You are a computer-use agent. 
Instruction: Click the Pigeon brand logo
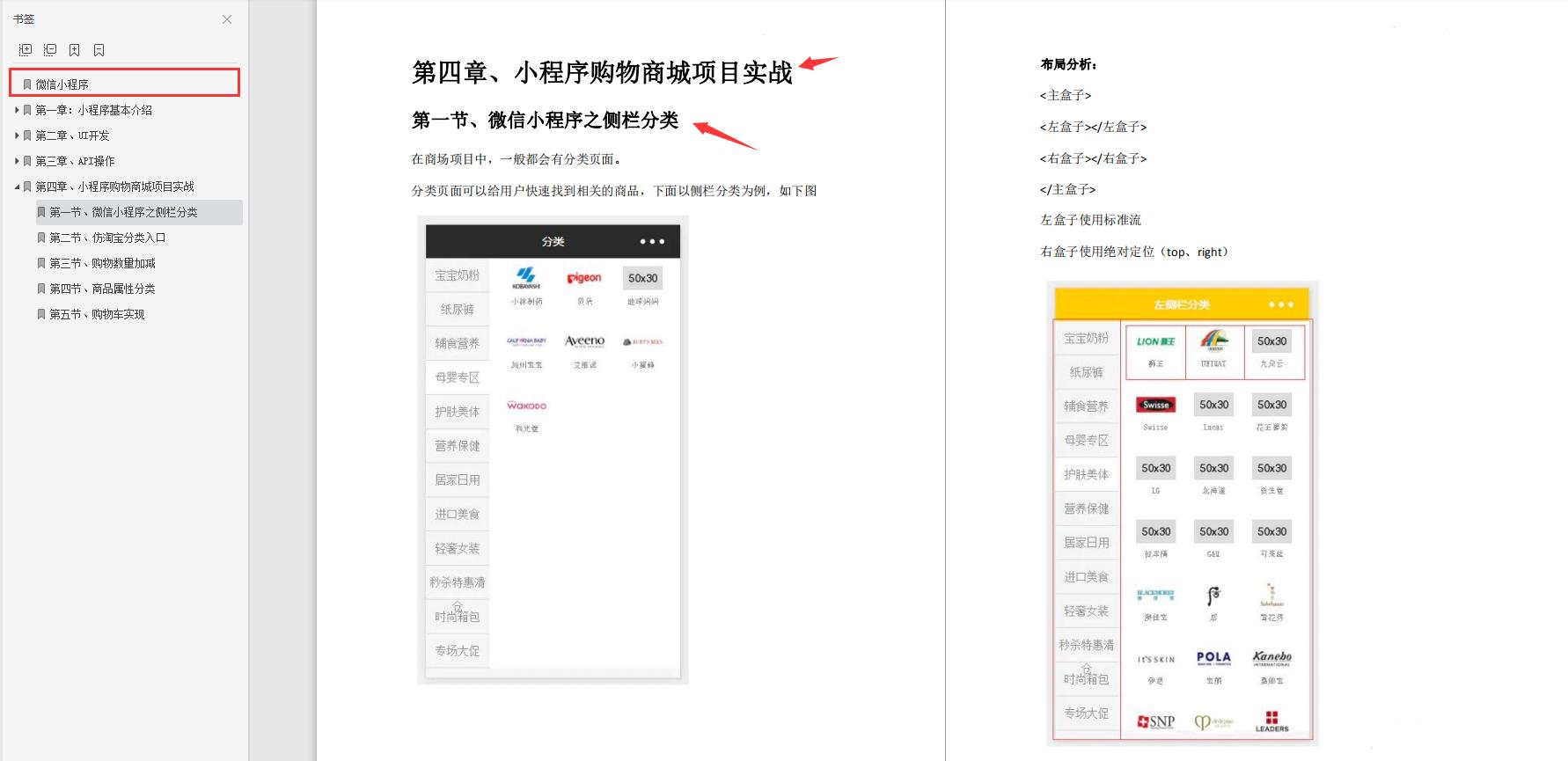[x=584, y=278]
